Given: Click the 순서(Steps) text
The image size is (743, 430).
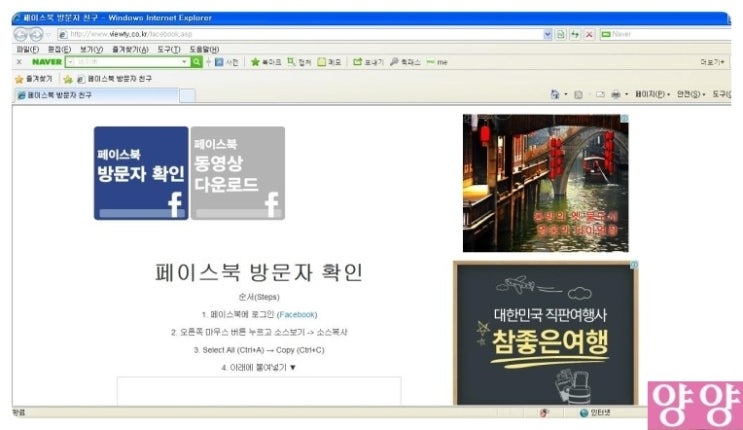Looking at the screenshot, I should click(259, 297).
